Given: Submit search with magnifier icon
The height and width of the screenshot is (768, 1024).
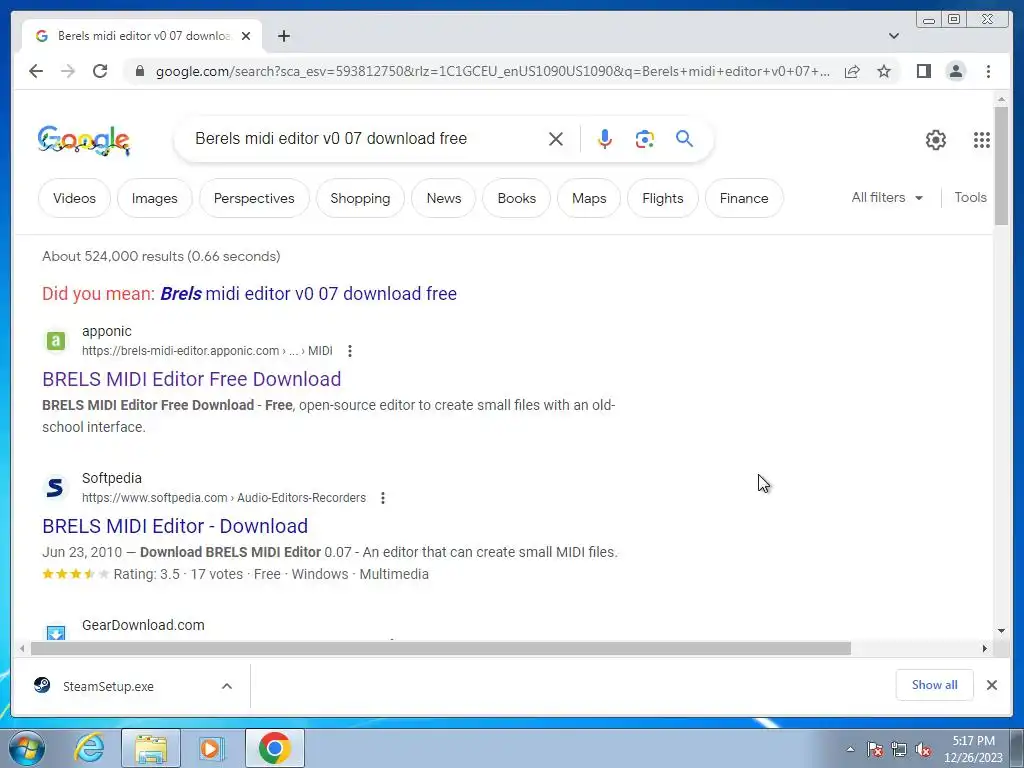Looking at the screenshot, I should [x=684, y=138].
